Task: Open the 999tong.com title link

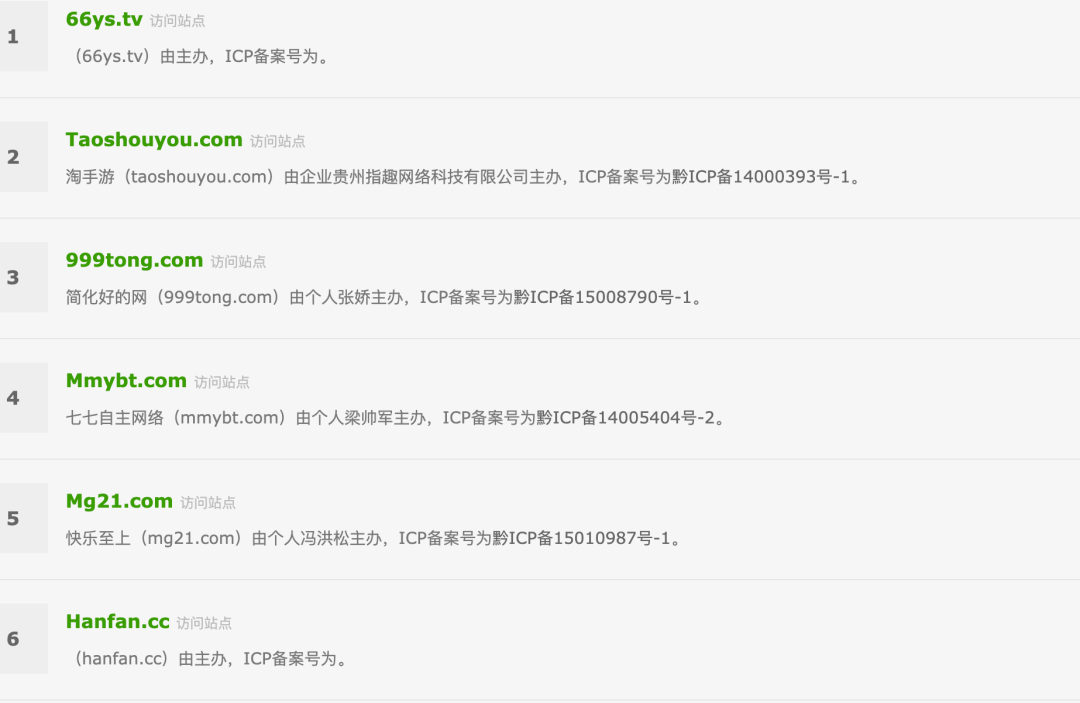Action: coord(134,260)
